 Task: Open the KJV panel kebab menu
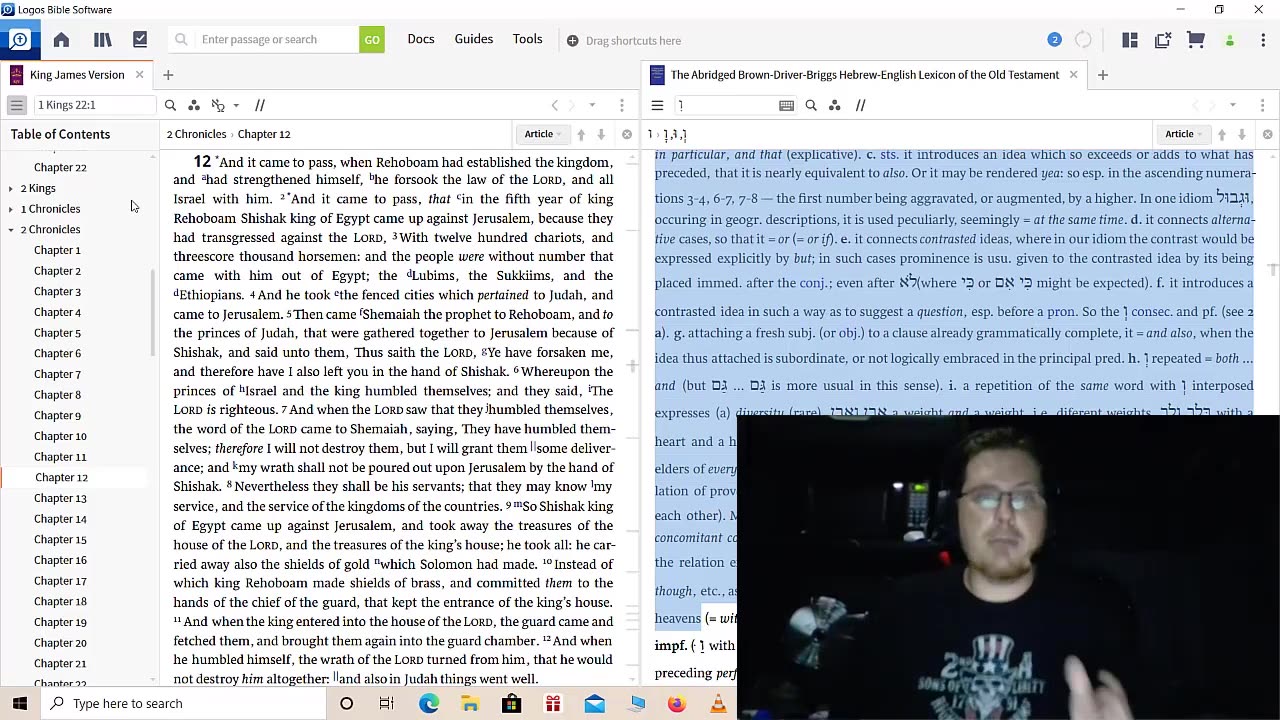[x=622, y=105]
